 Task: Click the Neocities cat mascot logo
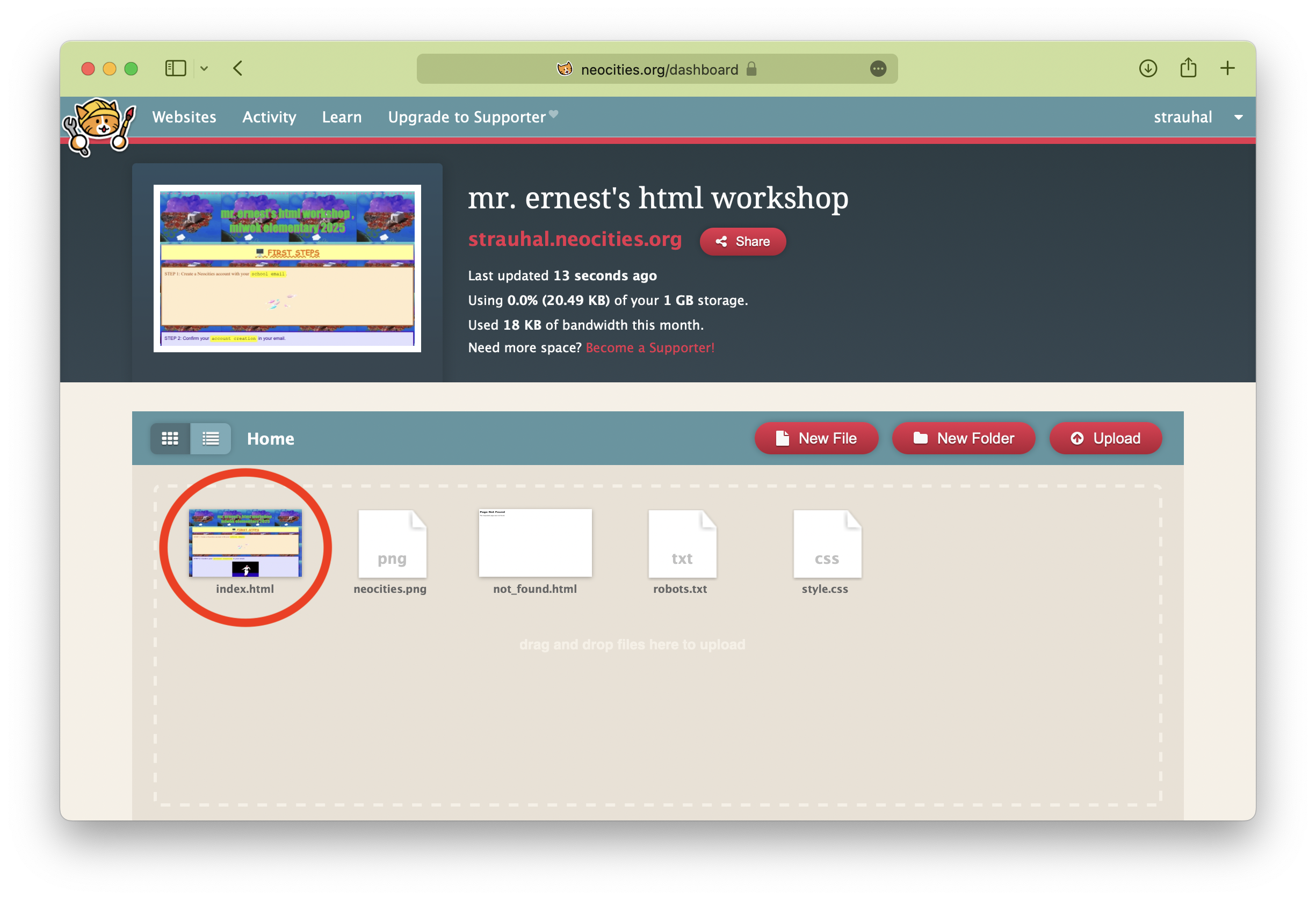tap(100, 126)
